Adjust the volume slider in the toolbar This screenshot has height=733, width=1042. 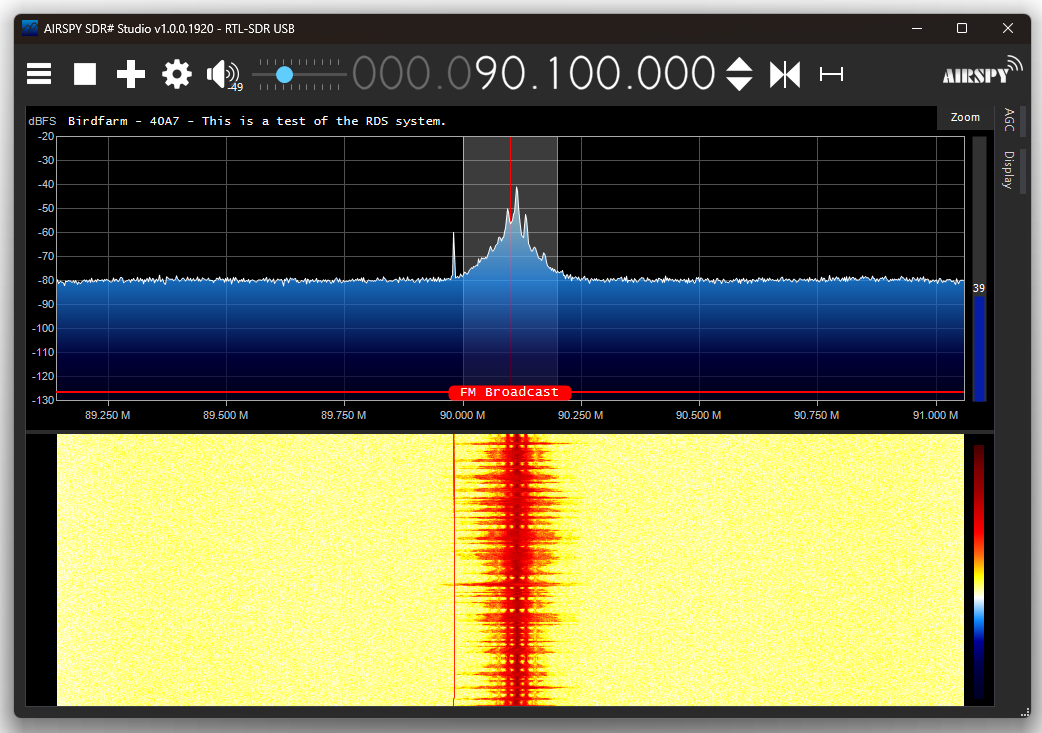(x=285, y=74)
